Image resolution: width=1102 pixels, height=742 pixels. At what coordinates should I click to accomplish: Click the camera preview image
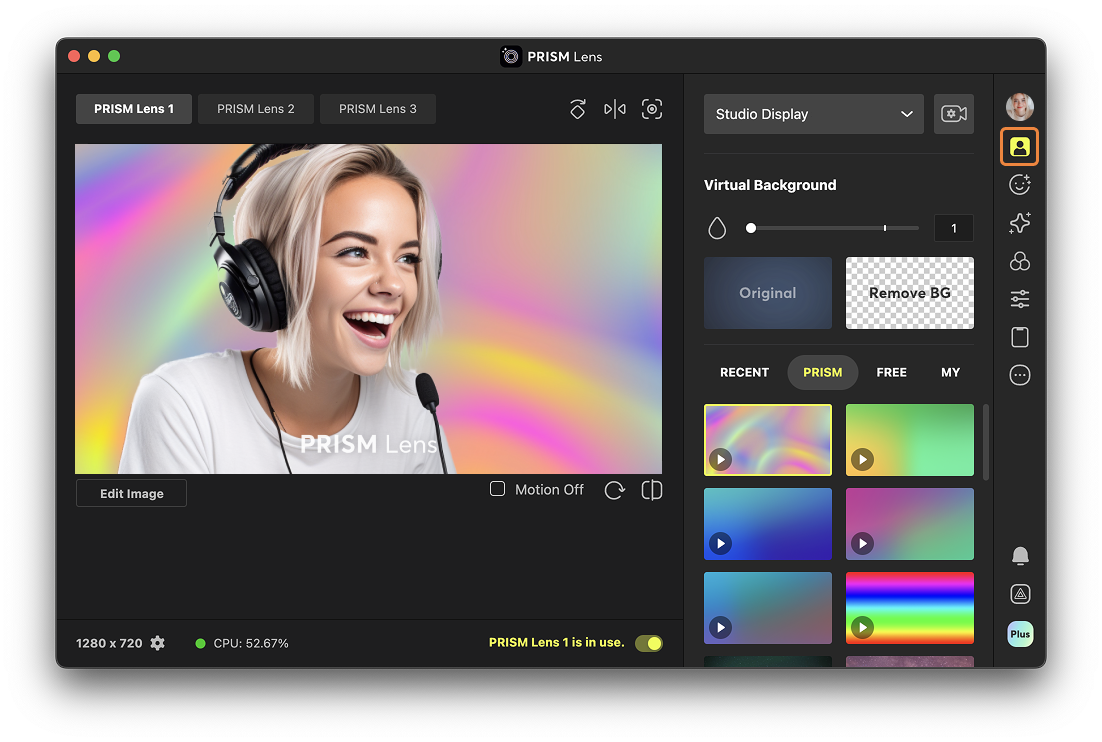(368, 309)
